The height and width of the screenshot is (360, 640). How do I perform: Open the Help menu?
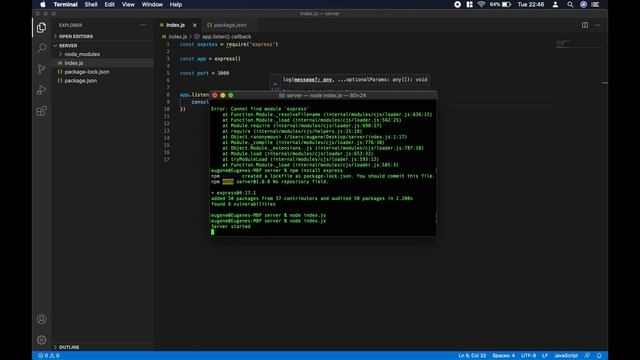[x=176, y=4]
